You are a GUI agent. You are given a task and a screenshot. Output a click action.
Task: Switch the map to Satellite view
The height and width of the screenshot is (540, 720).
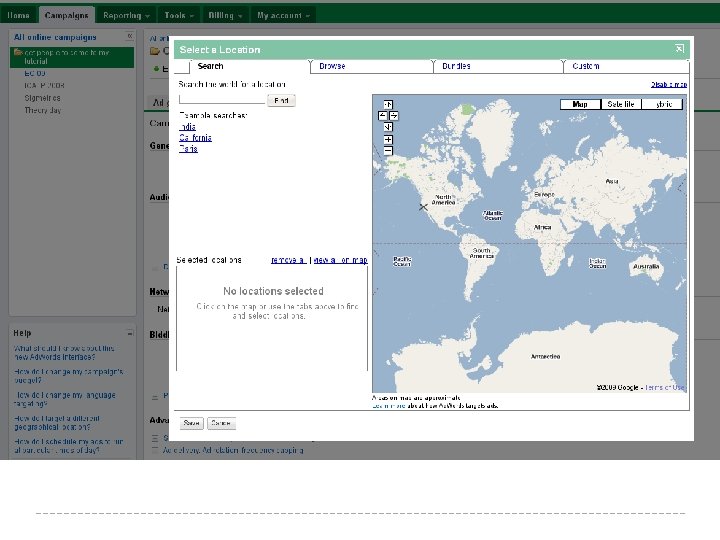pos(621,104)
